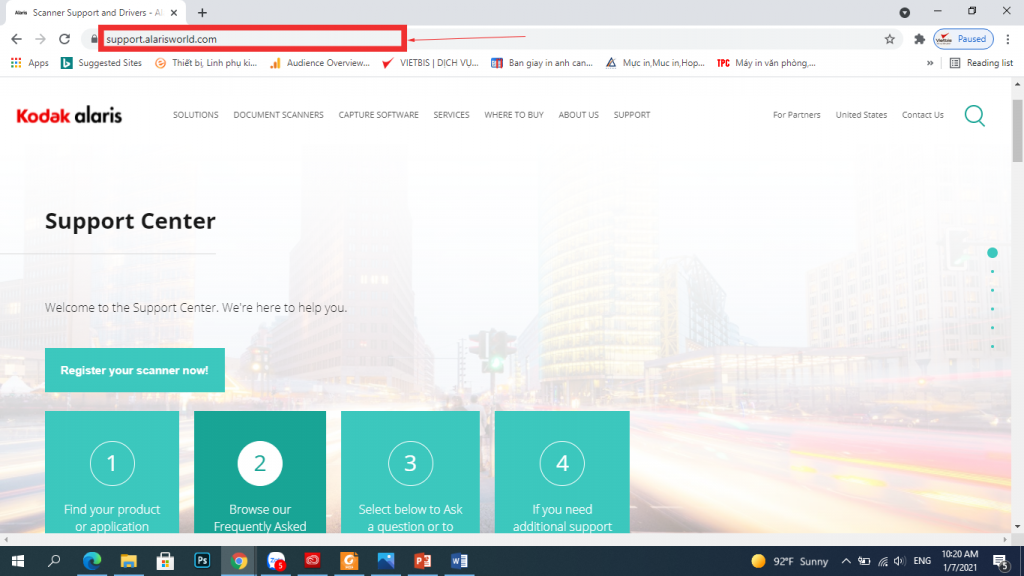Open the Contact Us link
Screen dimensions: 1024x576
point(922,115)
